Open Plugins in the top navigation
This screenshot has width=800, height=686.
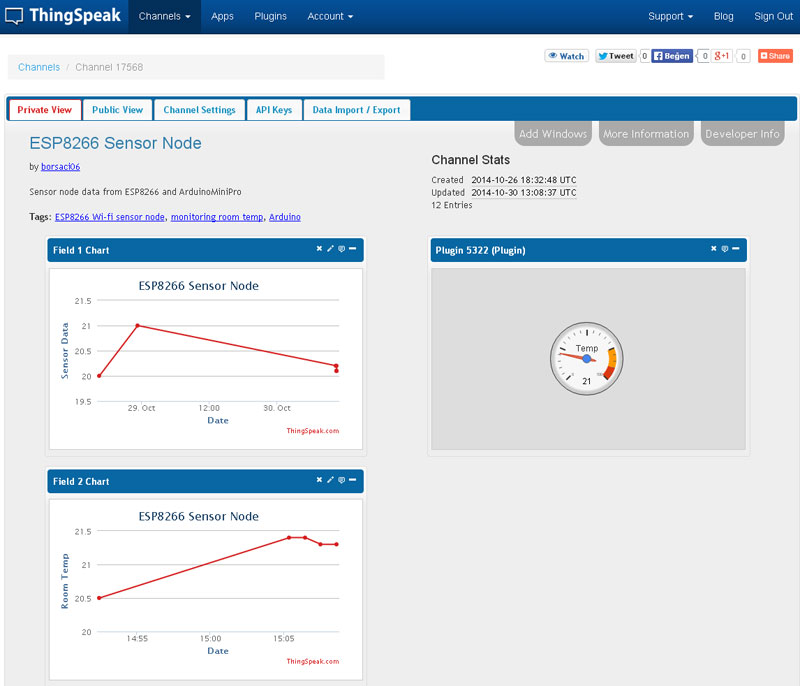[270, 16]
